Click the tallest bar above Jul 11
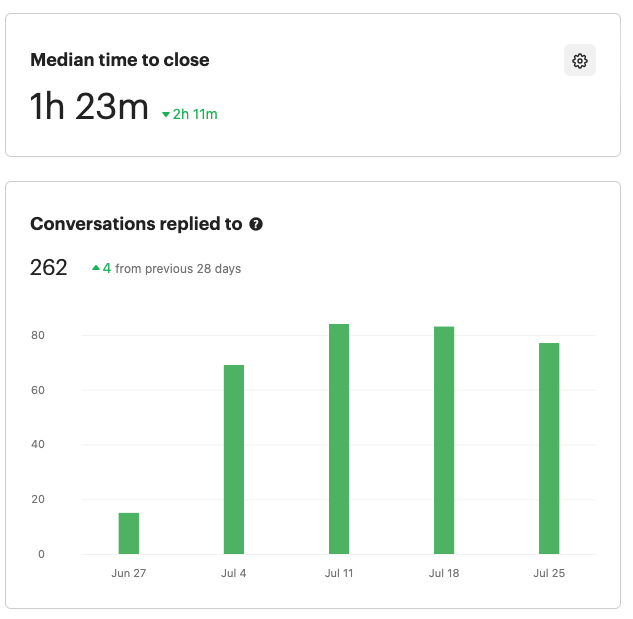633x619 pixels. coord(339,439)
